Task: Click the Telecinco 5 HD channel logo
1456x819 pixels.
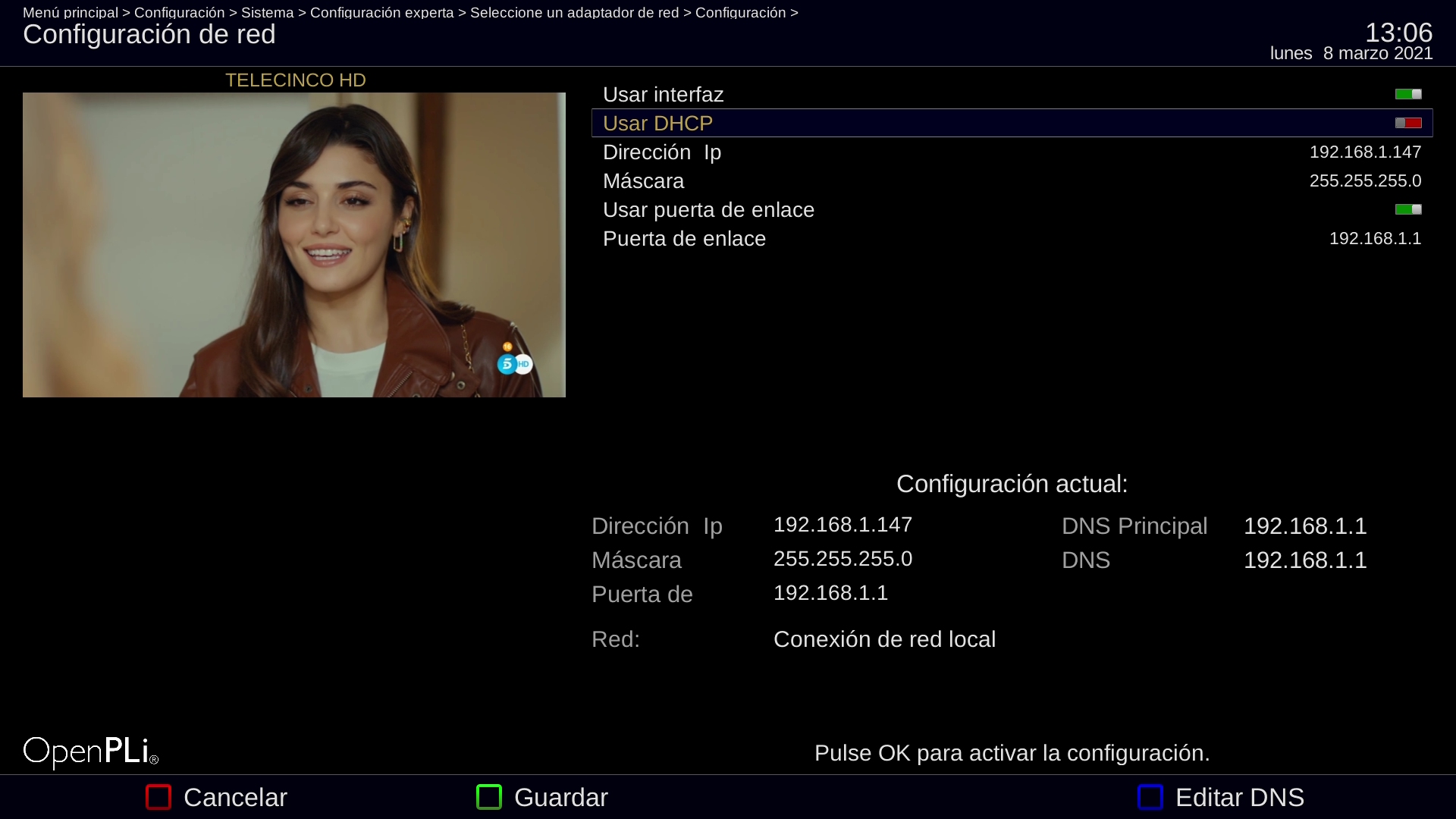Action: pos(515,363)
